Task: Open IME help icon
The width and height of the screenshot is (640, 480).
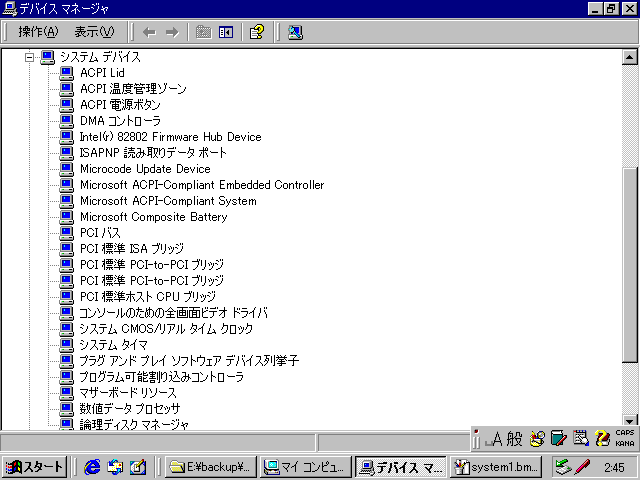Action: 602,439
